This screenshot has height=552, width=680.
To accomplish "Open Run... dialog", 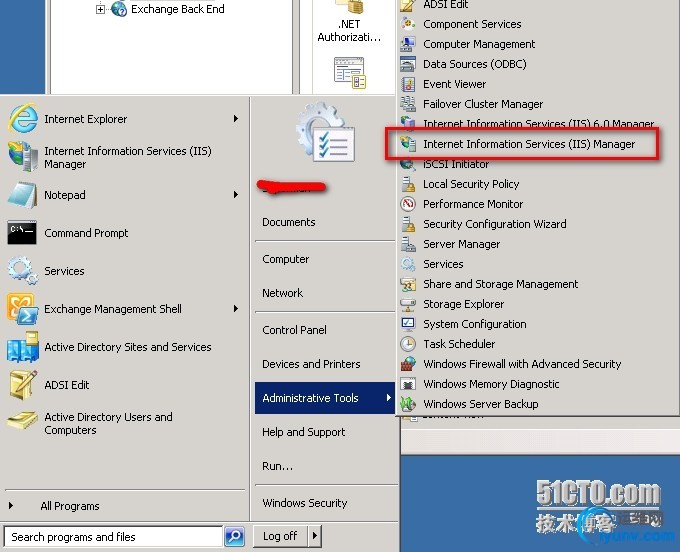I will point(278,466).
